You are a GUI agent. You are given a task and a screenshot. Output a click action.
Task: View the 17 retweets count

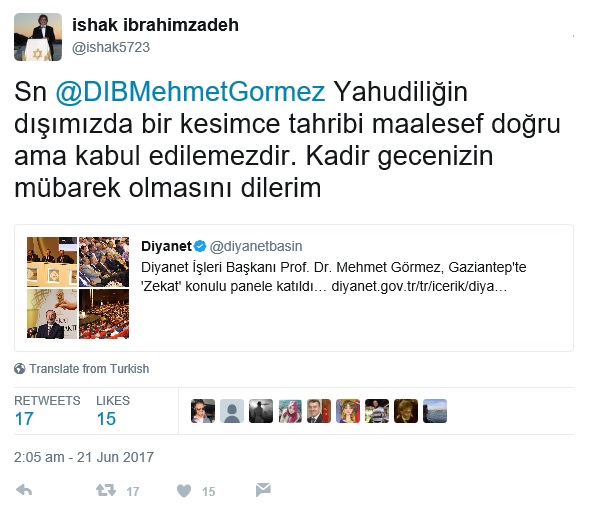[24, 419]
